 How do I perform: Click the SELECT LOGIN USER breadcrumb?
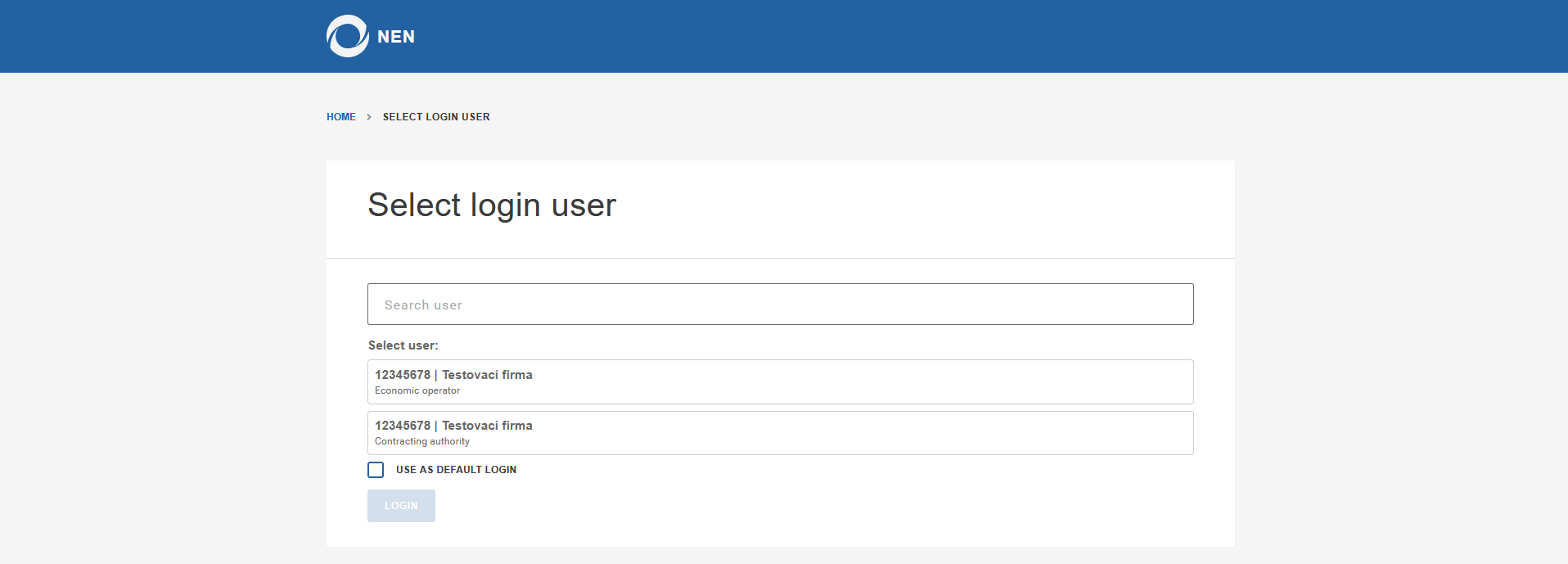coord(436,117)
